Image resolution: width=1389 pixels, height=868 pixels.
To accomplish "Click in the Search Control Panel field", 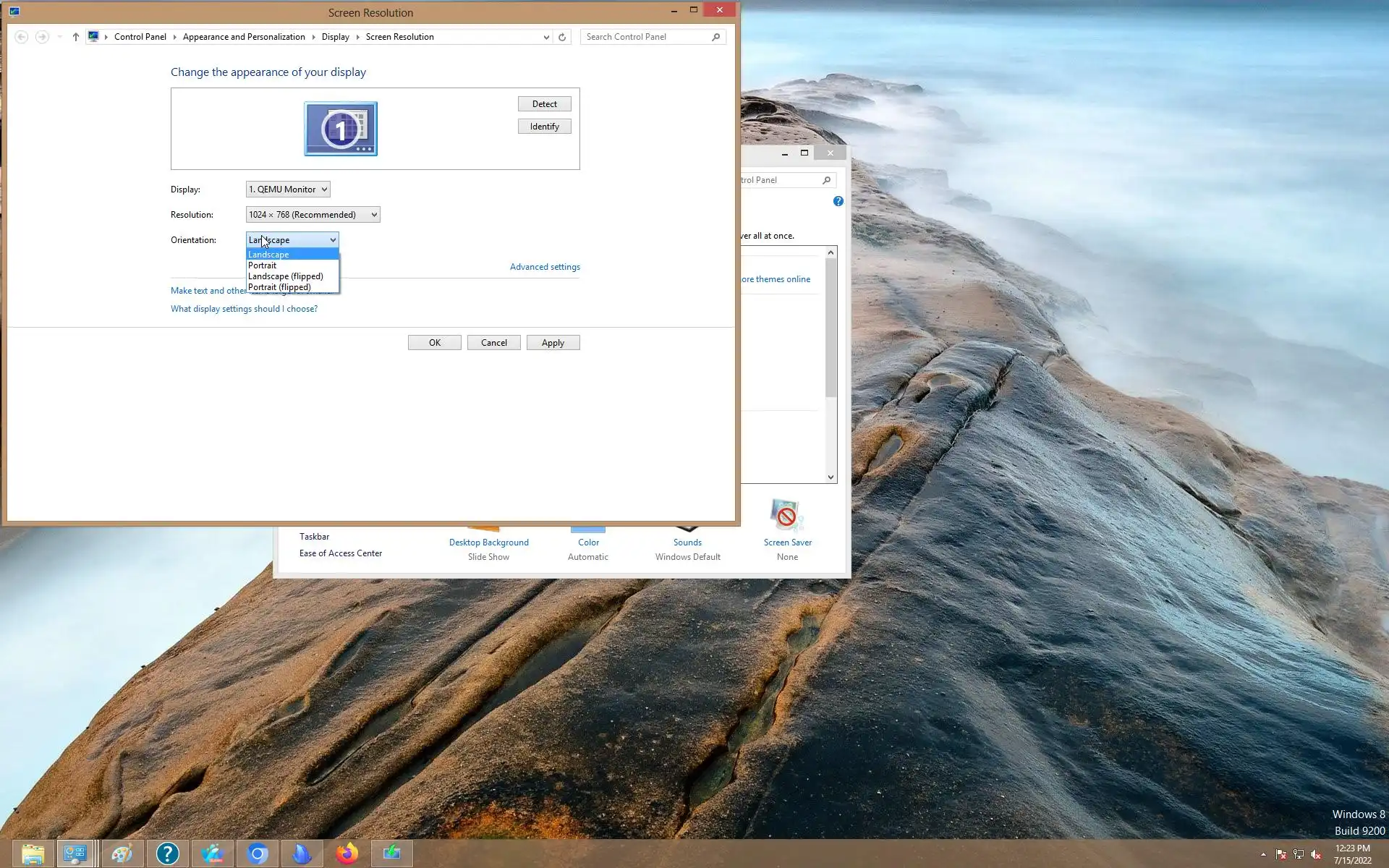I will click(644, 37).
